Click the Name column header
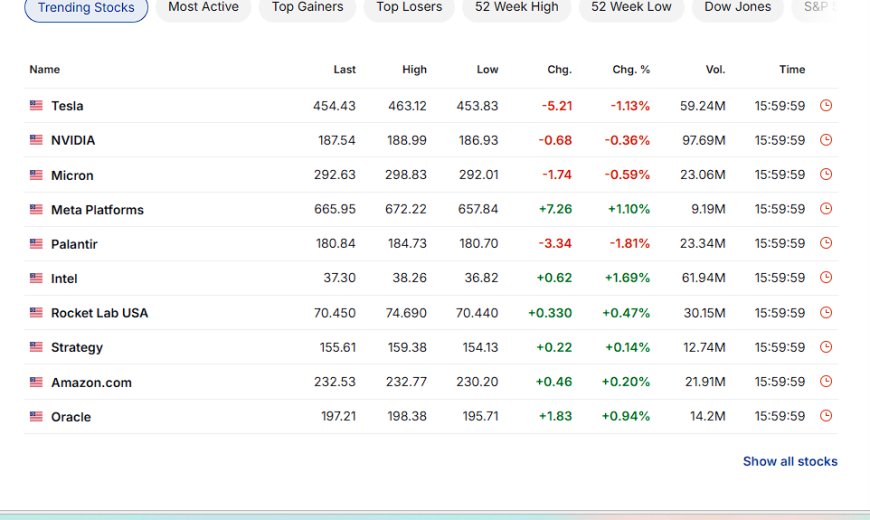Viewport: 870px width, 520px height. tap(44, 69)
